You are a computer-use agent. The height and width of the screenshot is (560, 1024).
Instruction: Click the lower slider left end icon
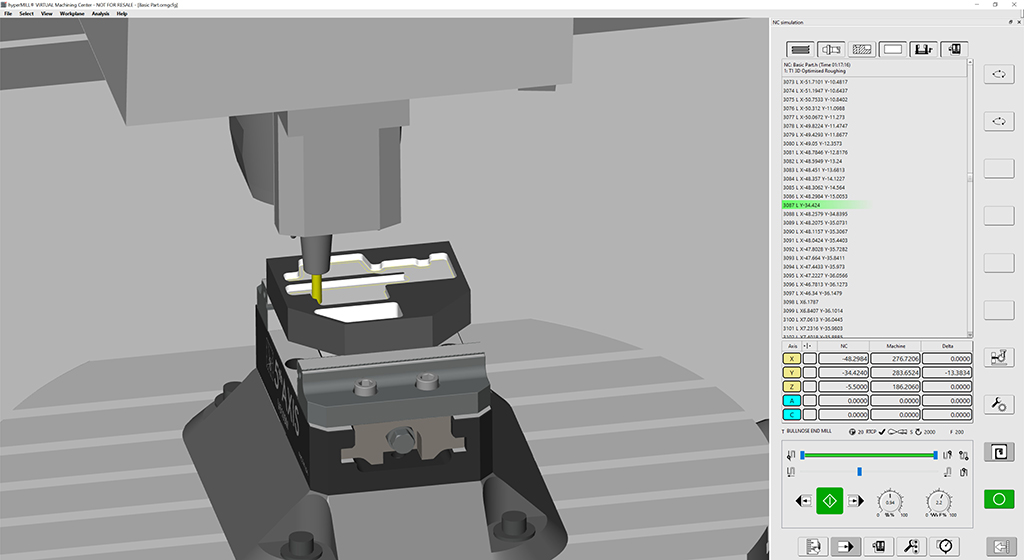tap(791, 471)
